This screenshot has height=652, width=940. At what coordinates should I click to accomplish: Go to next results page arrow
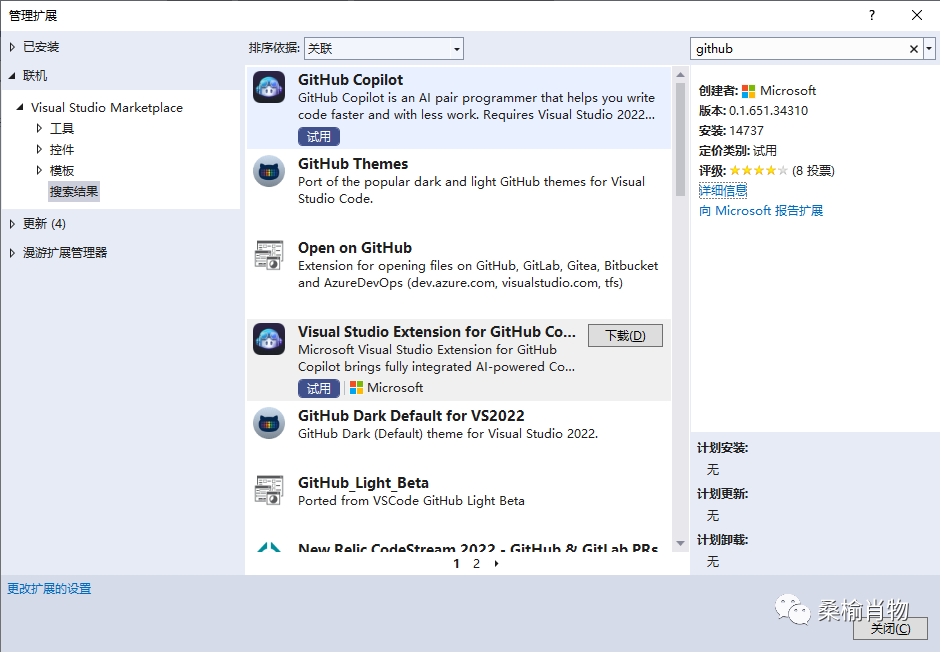(x=496, y=563)
